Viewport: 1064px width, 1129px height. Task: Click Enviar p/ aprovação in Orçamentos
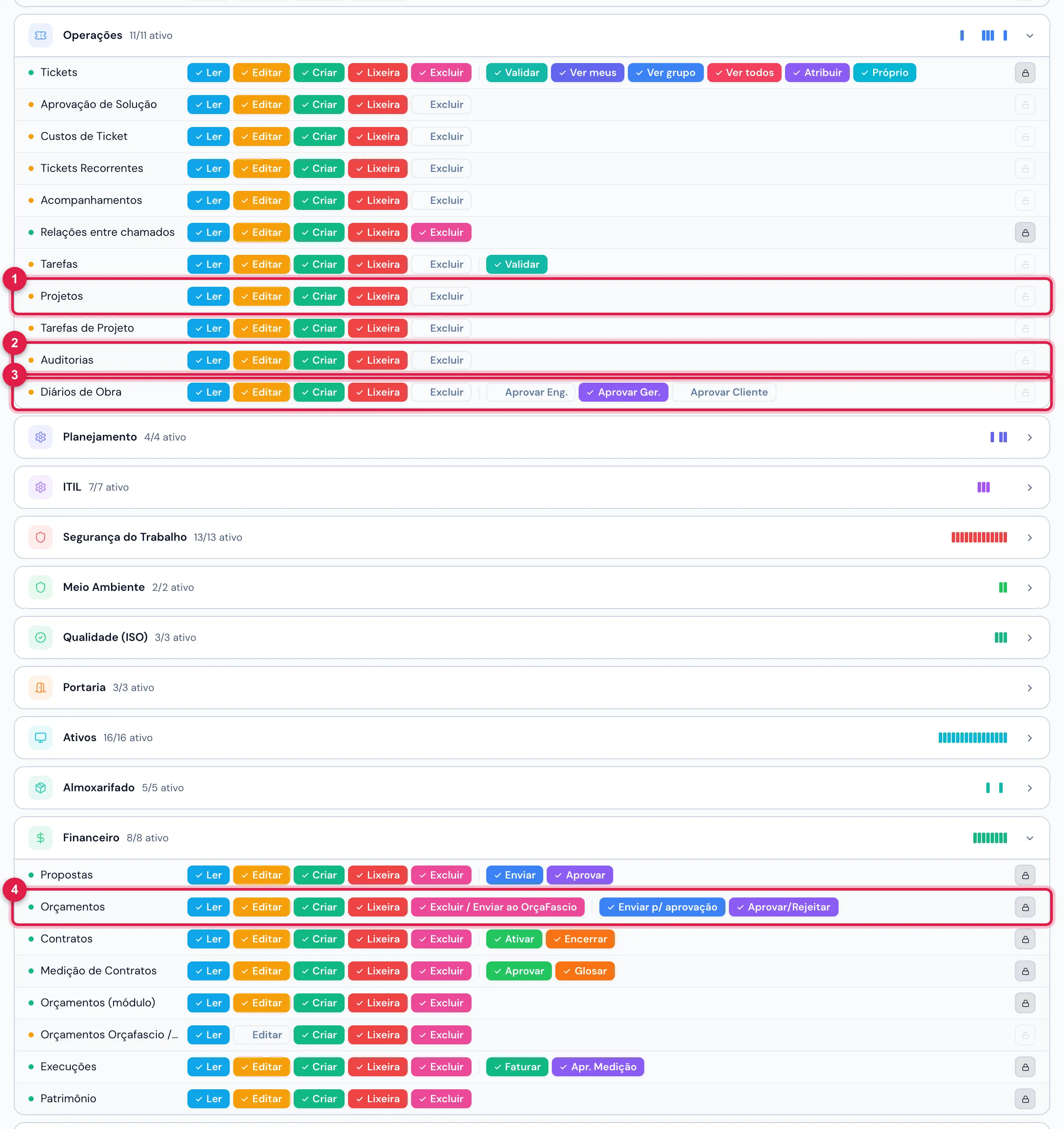[662, 907]
